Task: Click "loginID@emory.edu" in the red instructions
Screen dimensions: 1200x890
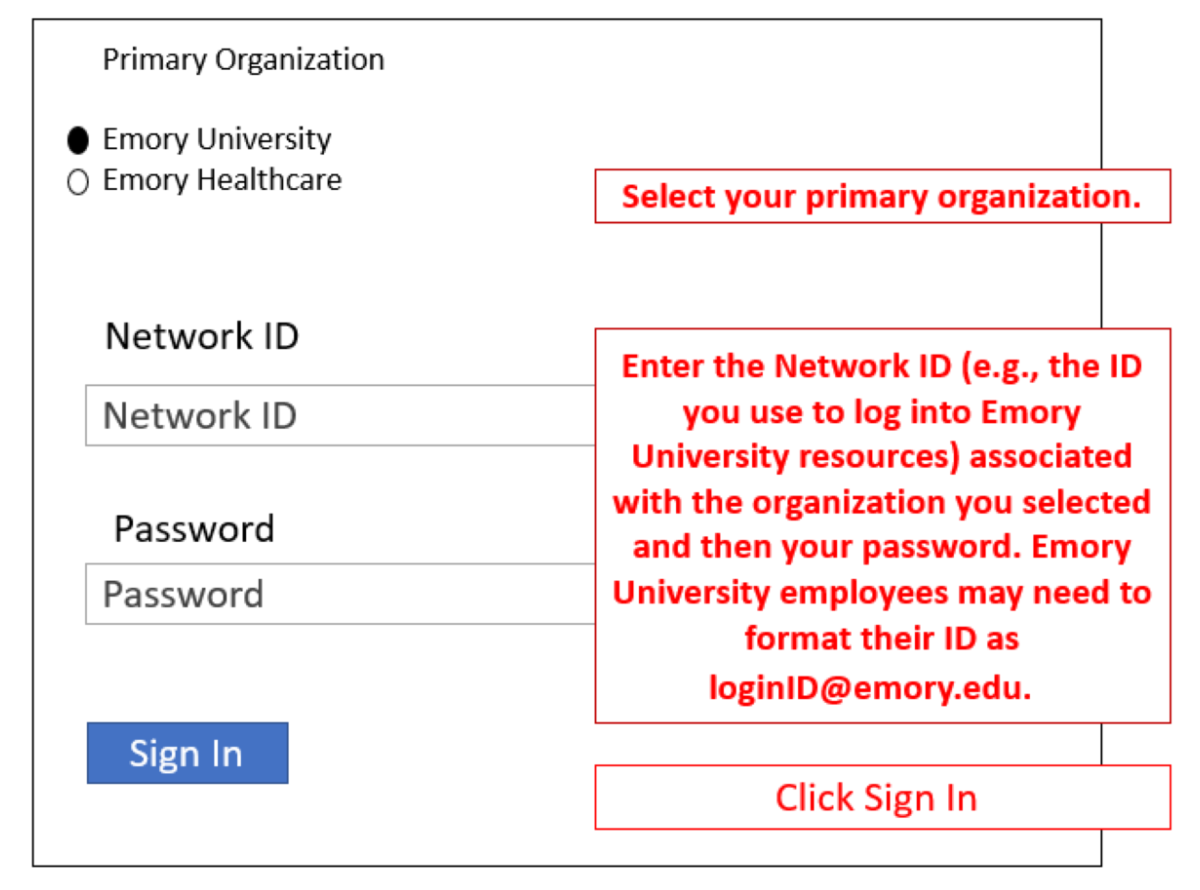Action: tap(870, 685)
